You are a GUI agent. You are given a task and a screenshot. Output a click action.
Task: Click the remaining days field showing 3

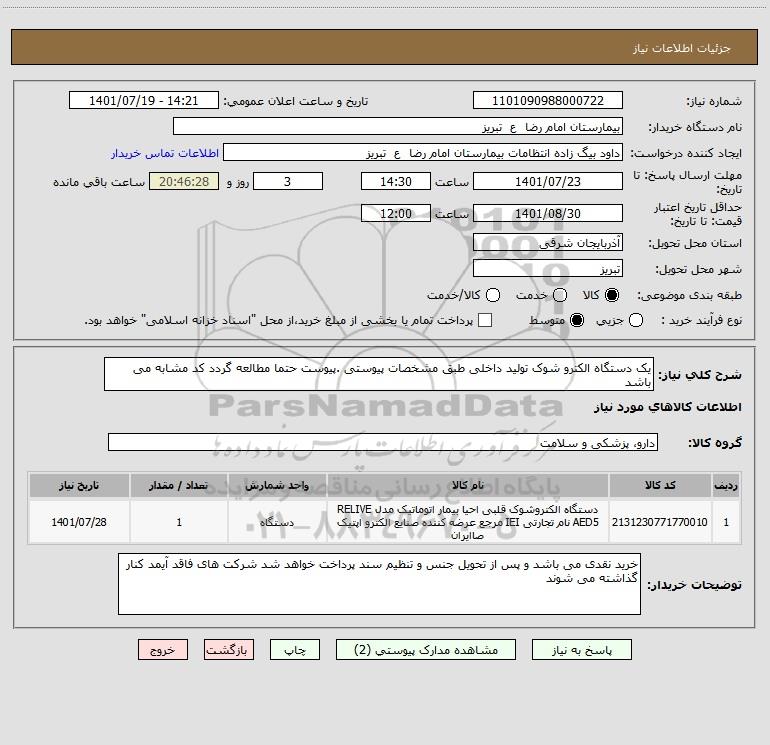click(288, 181)
